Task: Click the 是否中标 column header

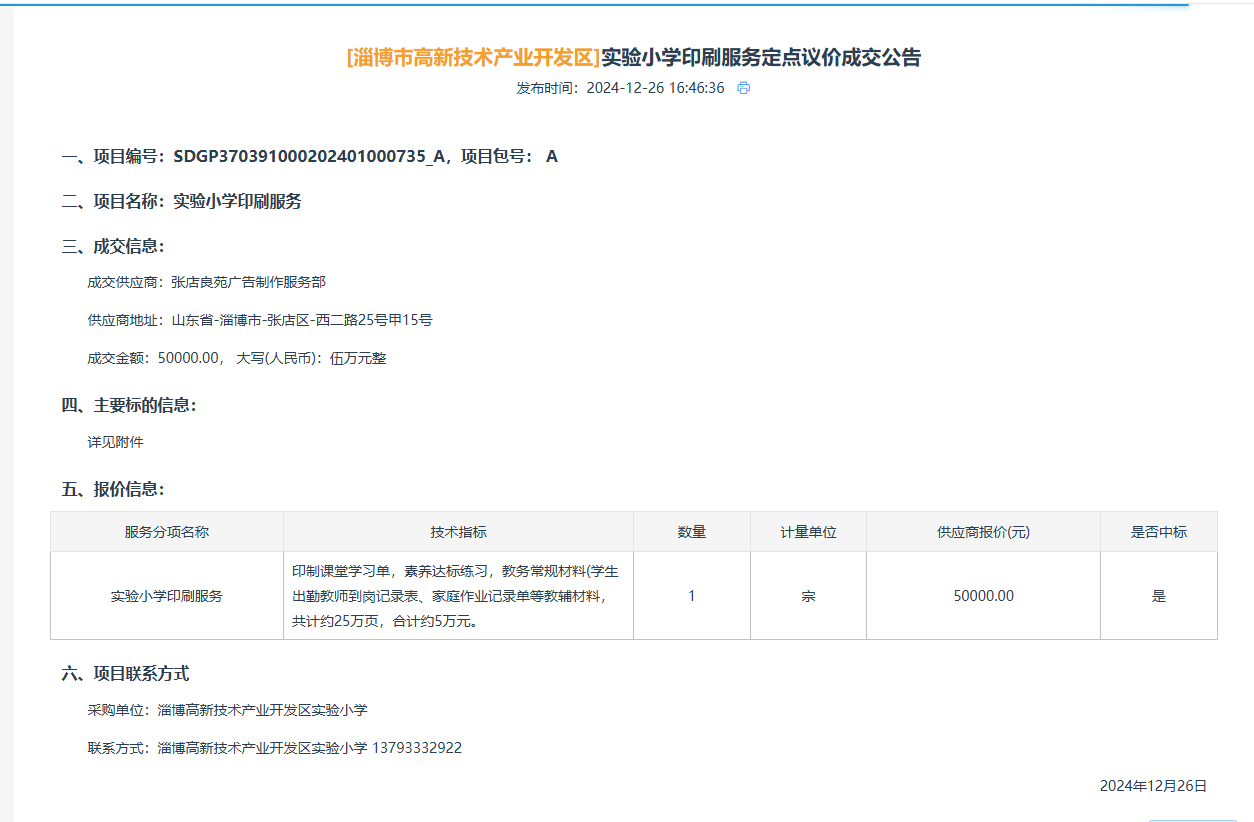Action: pyautogui.click(x=1158, y=532)
